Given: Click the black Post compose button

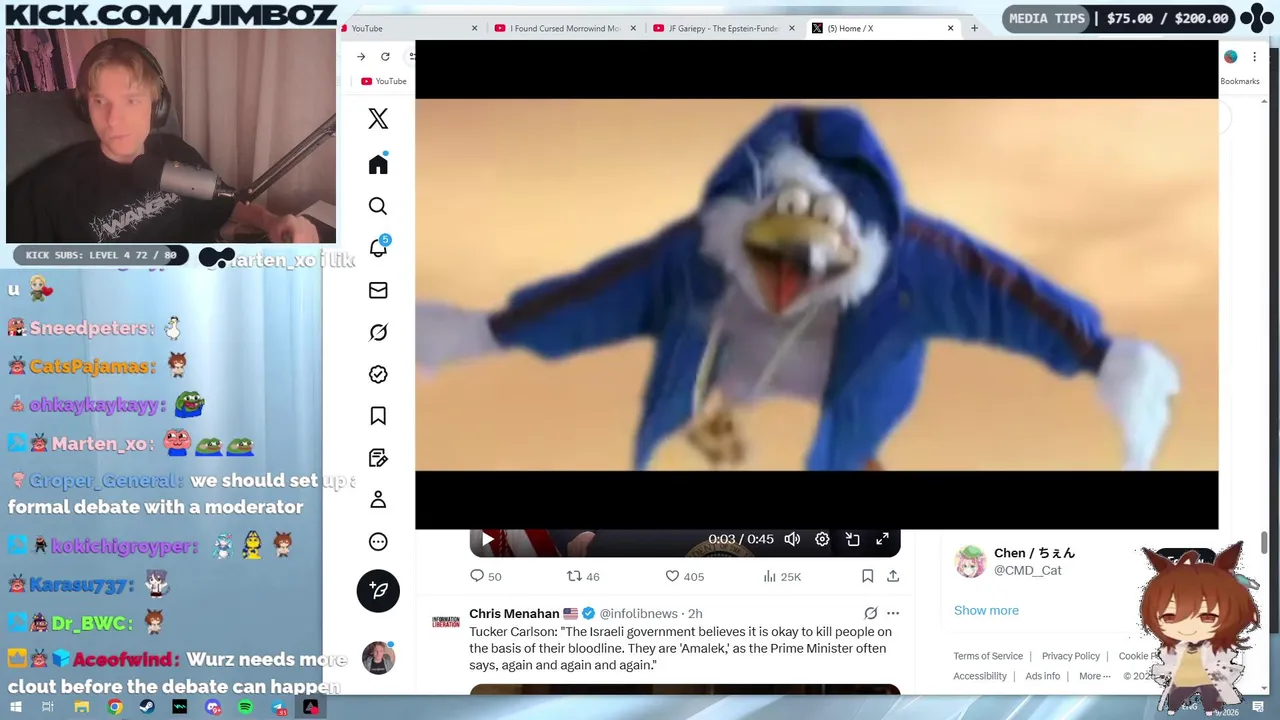Looking at the screenshot, I should click(x=378, y=590).
